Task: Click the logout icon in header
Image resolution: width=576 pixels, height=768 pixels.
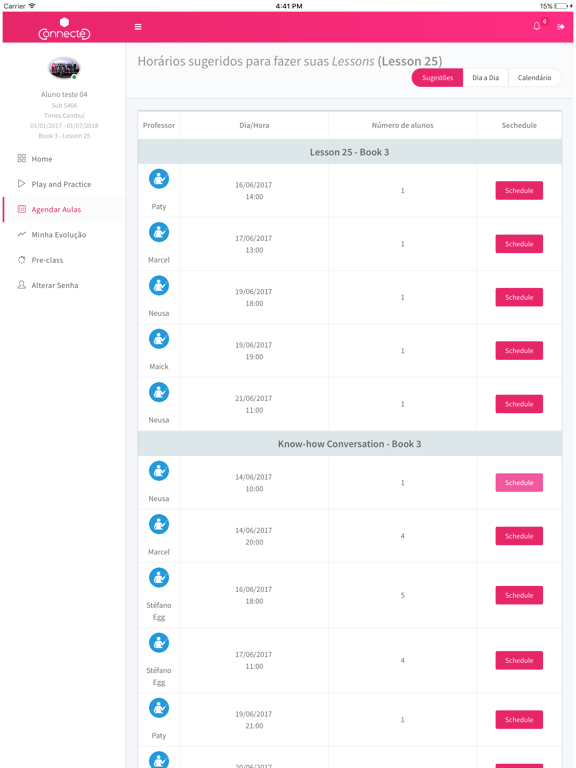Action: [561, 27]
